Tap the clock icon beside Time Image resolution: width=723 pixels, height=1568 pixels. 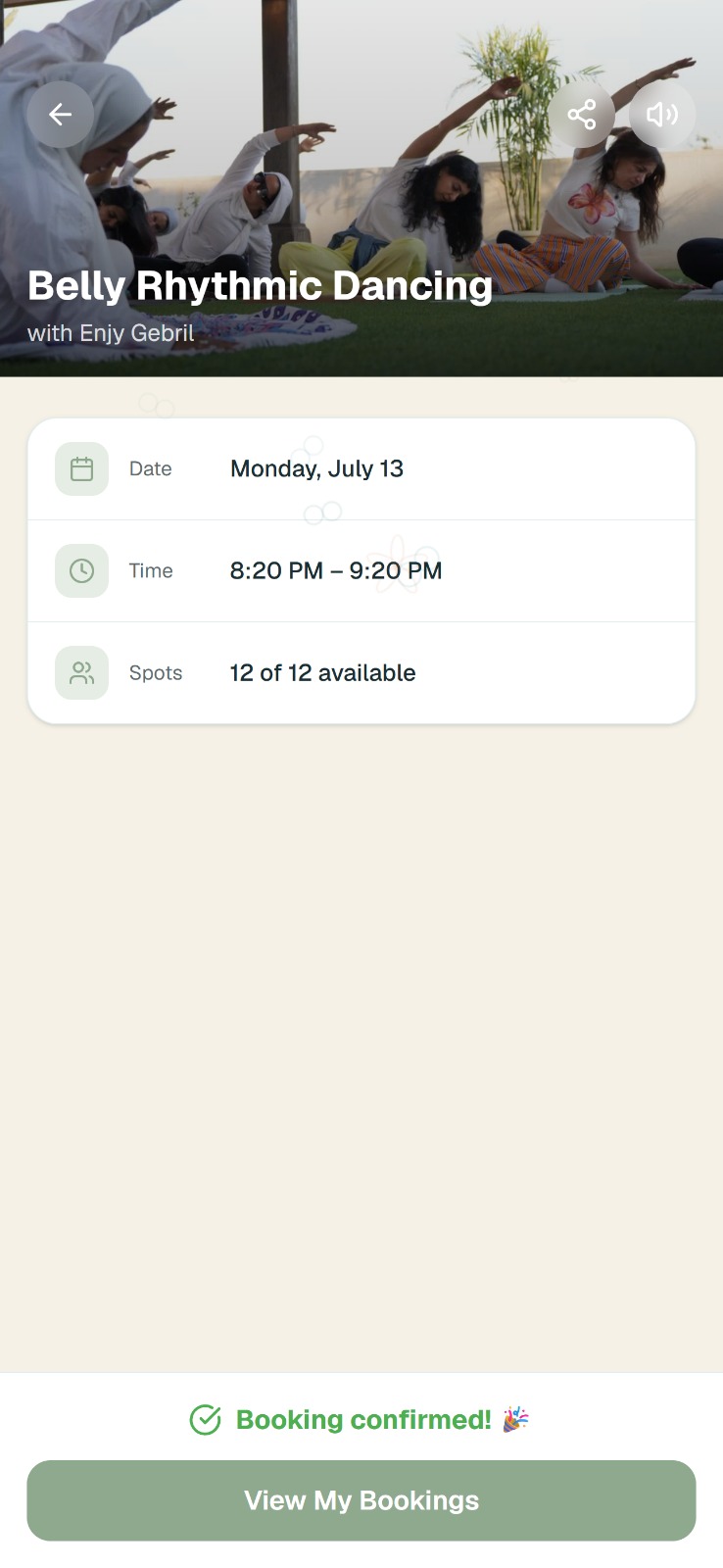point(81,570)
